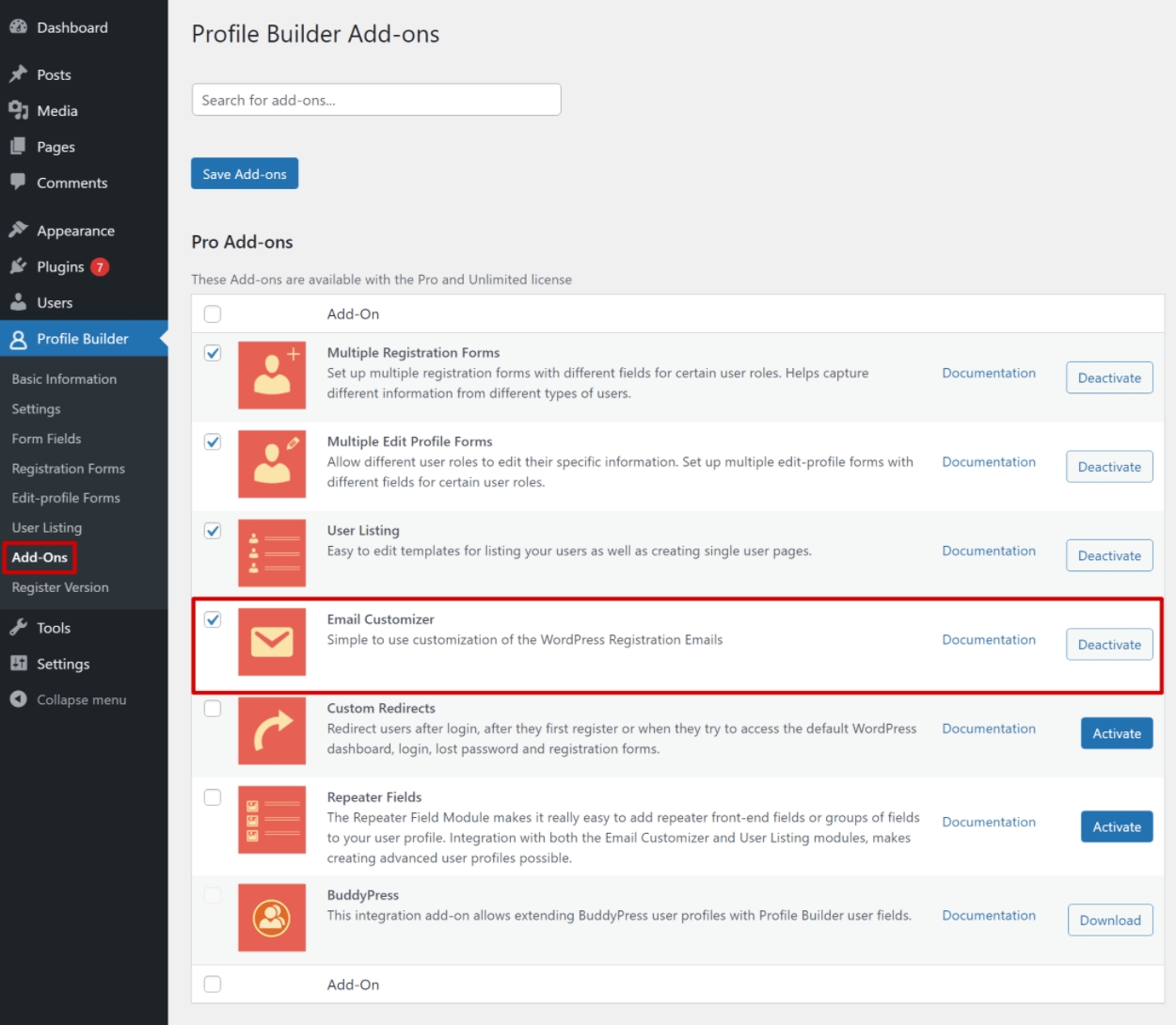Uncheck the Multiple Edit Profile Forms checkbox
The image size is (1176, 1025).
click(213, 441)
